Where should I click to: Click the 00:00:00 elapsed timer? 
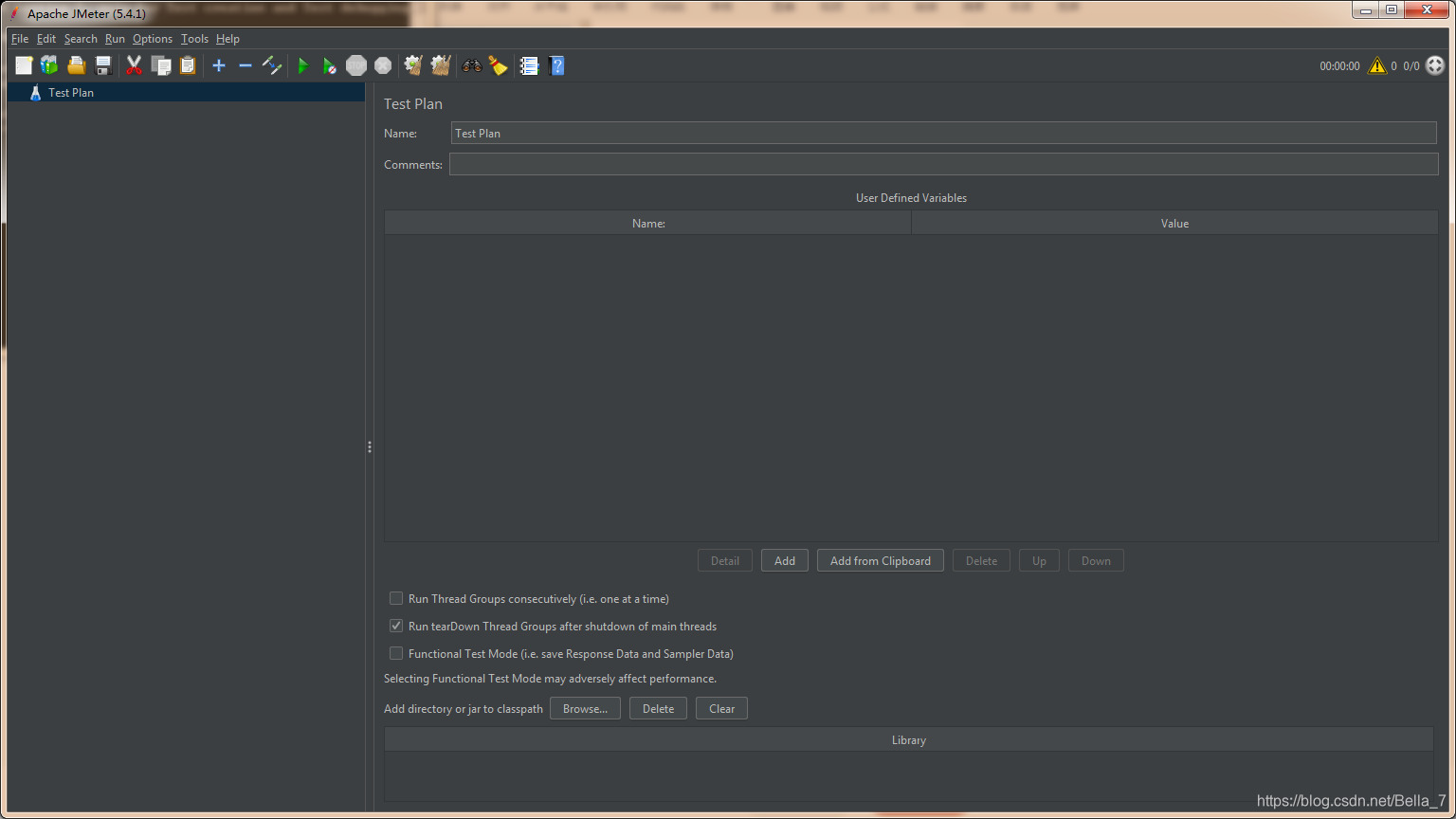tap(1339, 65)
